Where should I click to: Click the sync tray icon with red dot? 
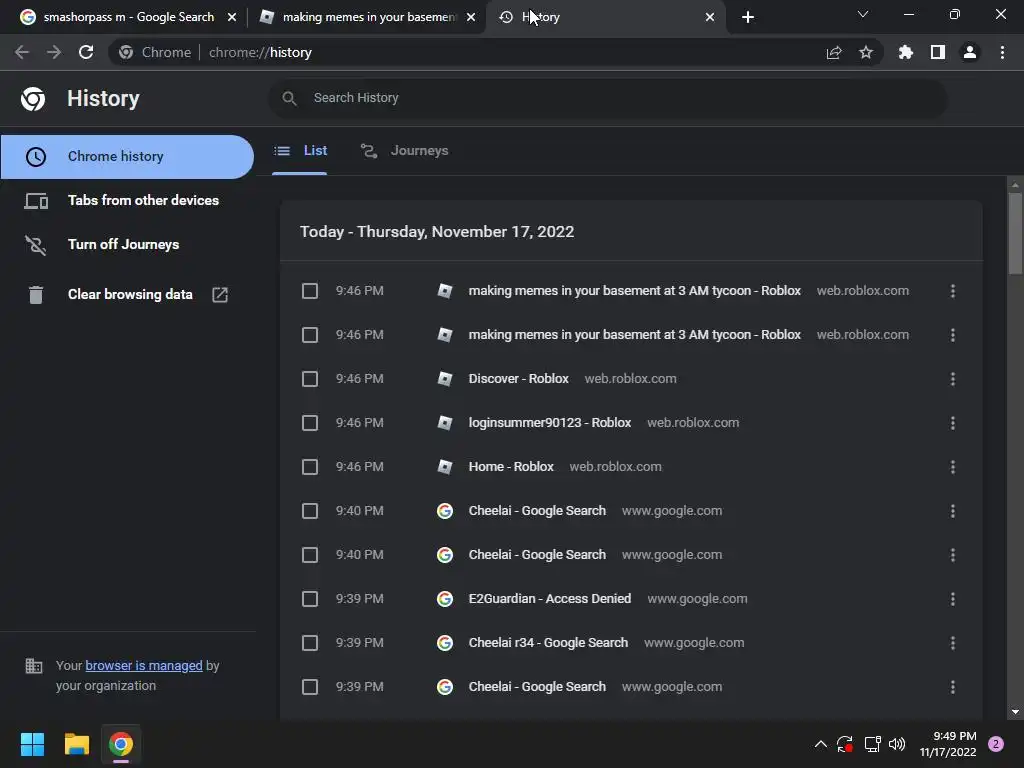point(845,744)
